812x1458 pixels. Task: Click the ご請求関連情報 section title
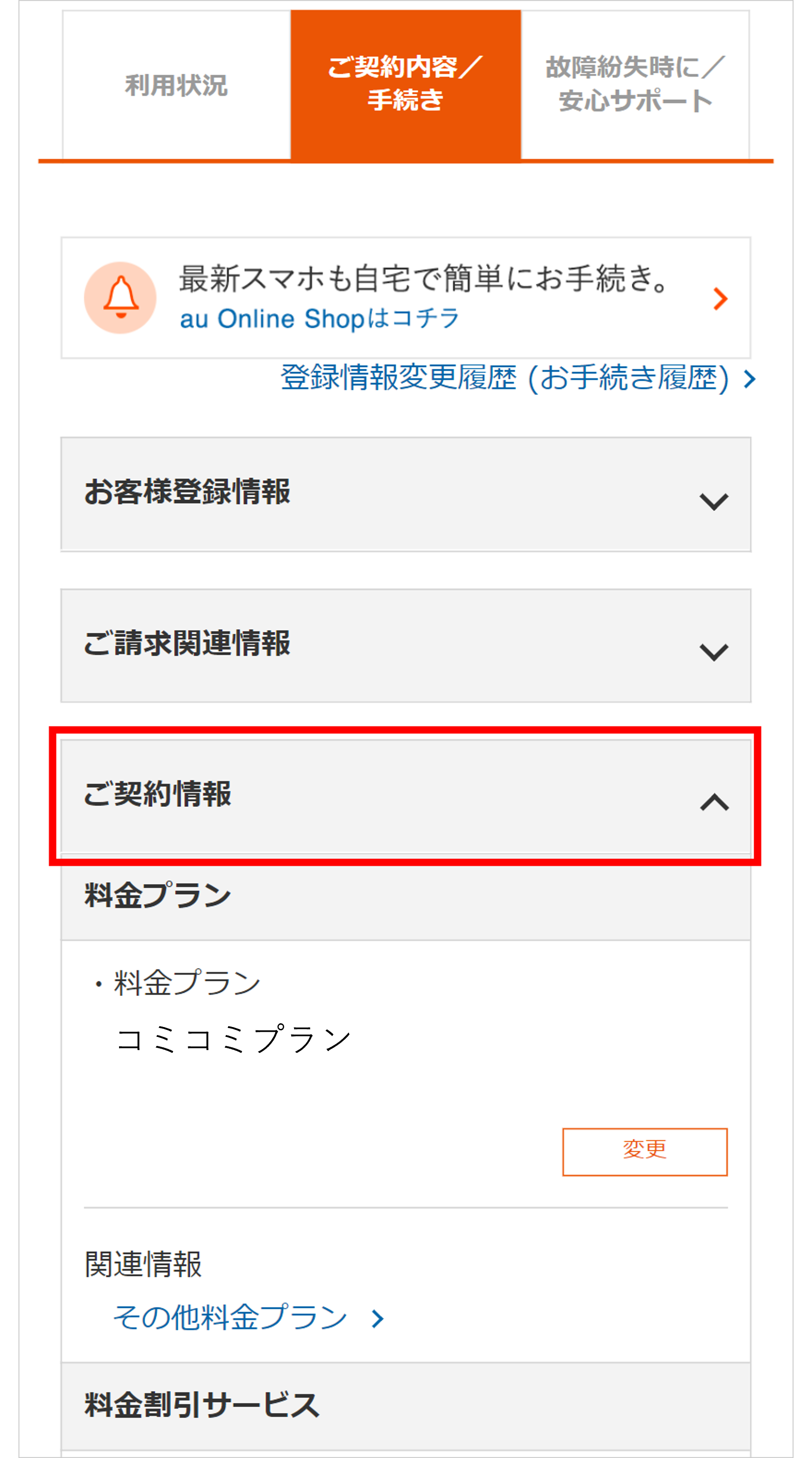187,644
